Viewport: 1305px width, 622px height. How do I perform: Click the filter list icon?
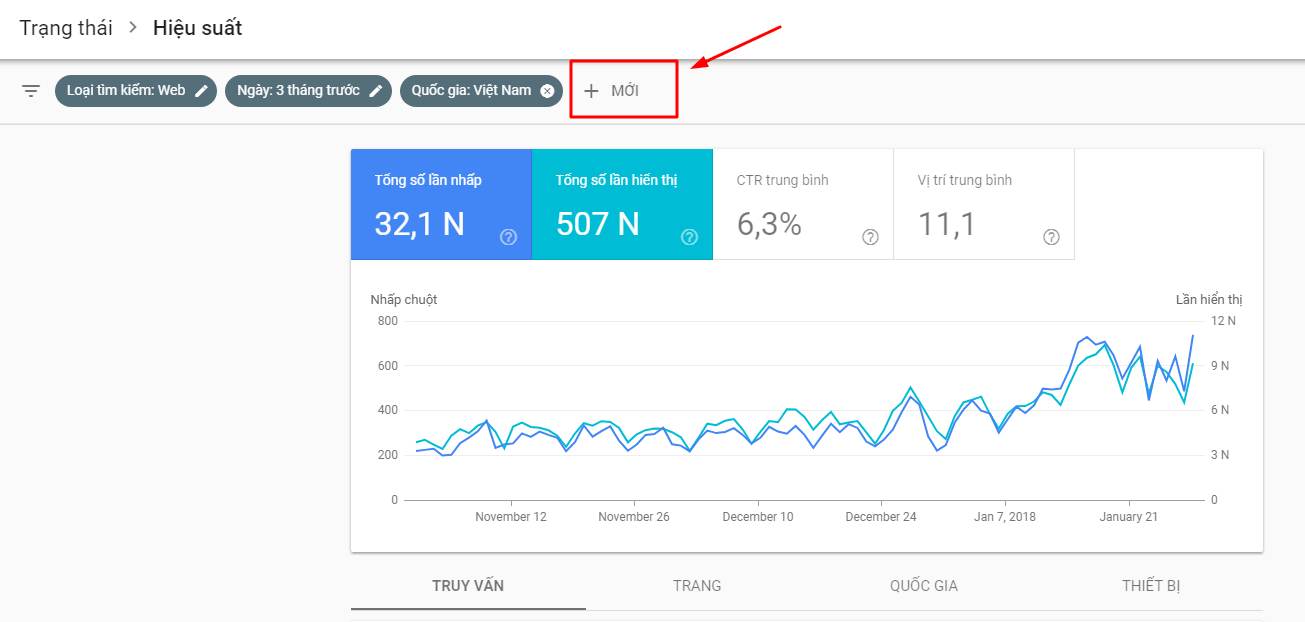tap(31, 91)
